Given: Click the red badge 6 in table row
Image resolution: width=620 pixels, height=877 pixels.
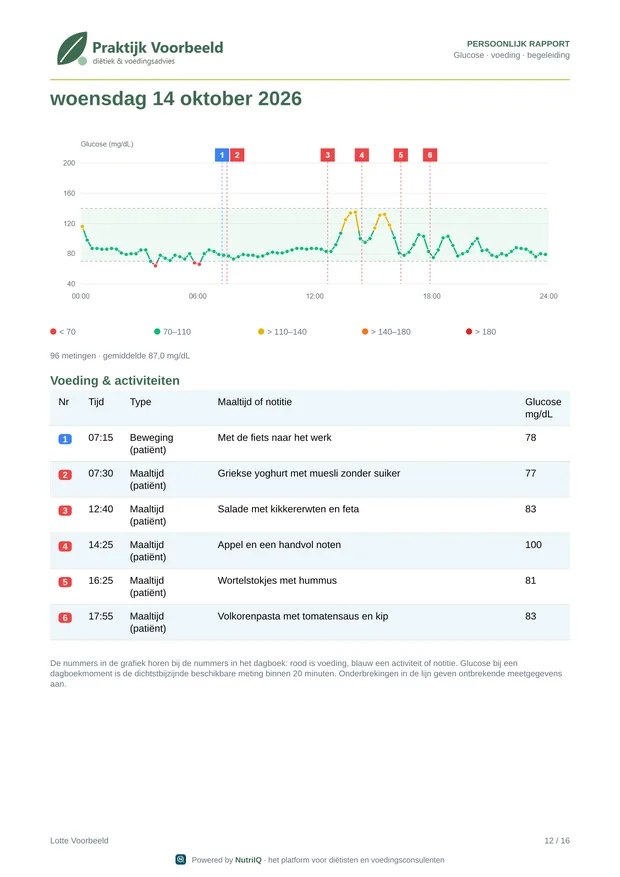Looking at the screenshot, I should pos(65,618).
